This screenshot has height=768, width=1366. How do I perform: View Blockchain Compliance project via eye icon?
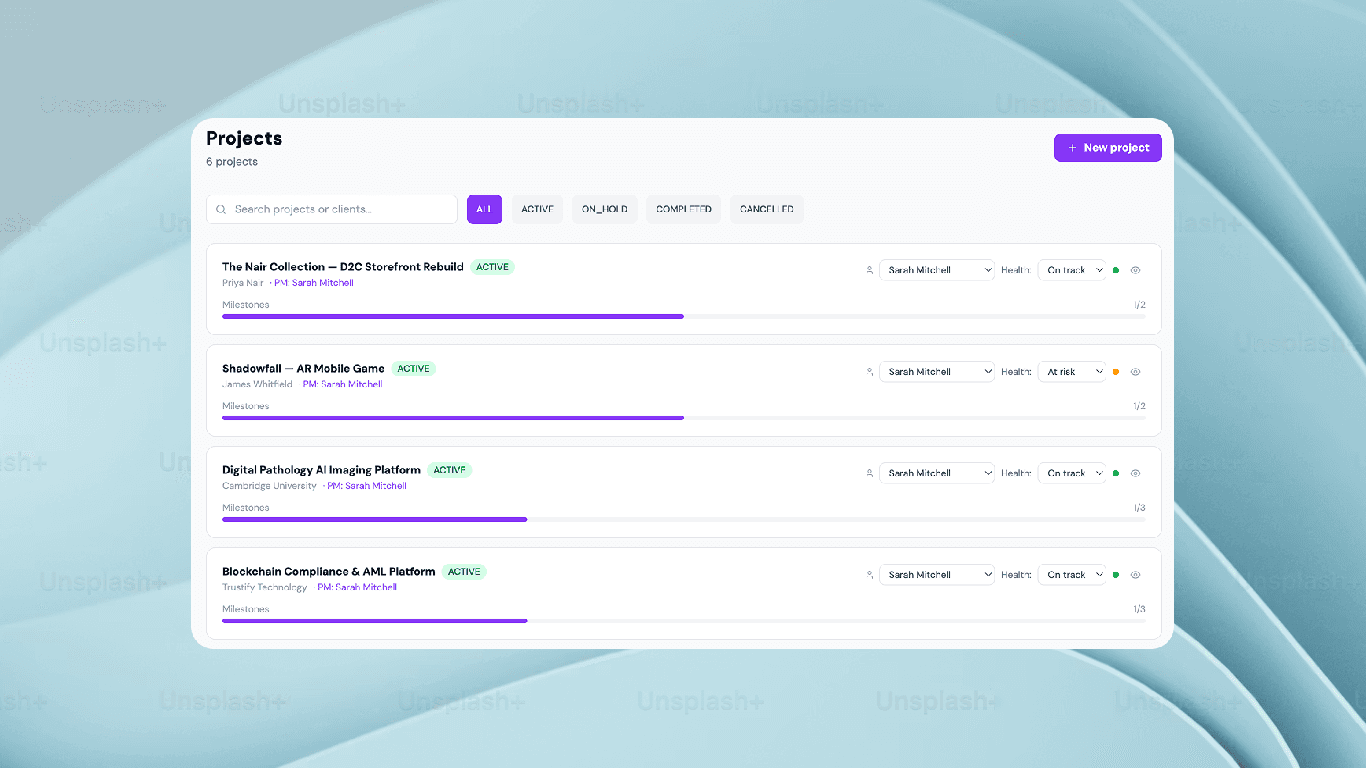pos(1136,575)
